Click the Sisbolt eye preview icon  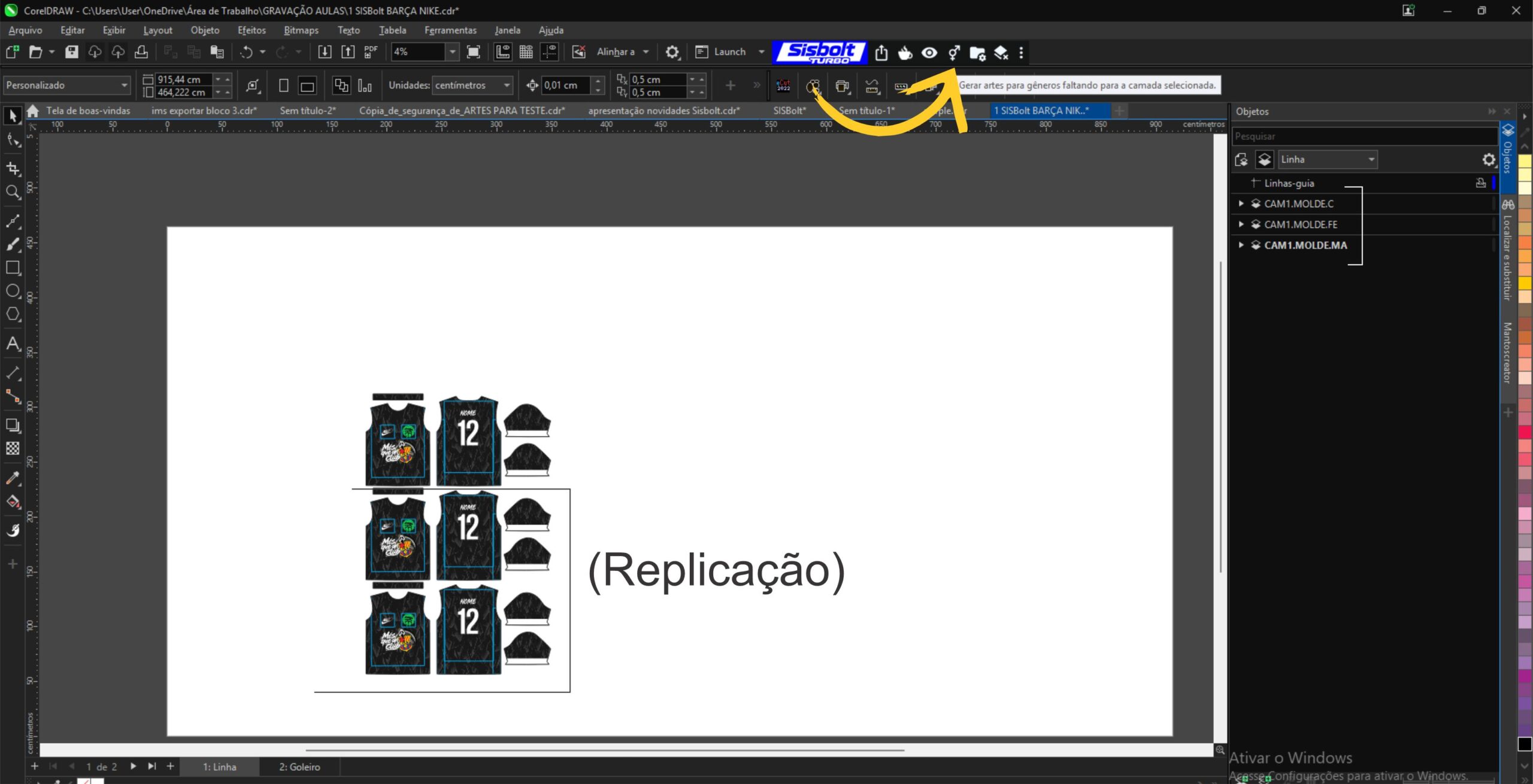(x=929, y=53)
